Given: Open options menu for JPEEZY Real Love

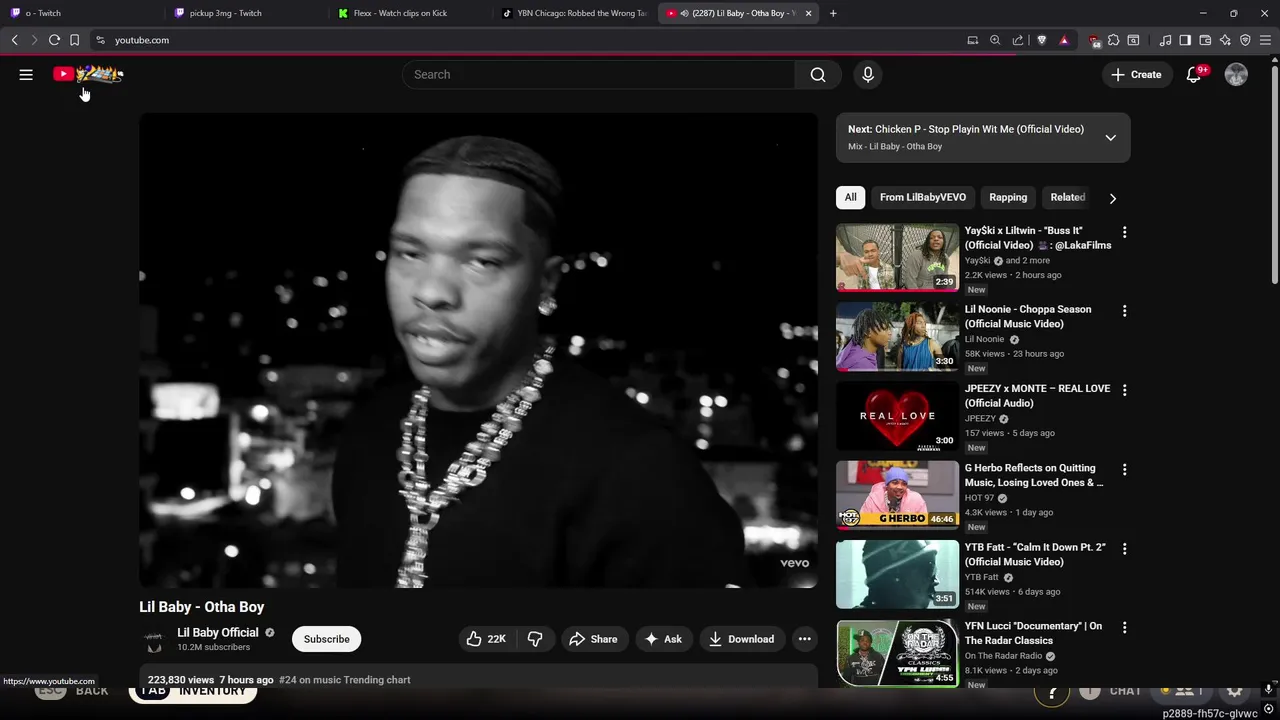Looking at the screenshot, I should [x=1124, y=390].
